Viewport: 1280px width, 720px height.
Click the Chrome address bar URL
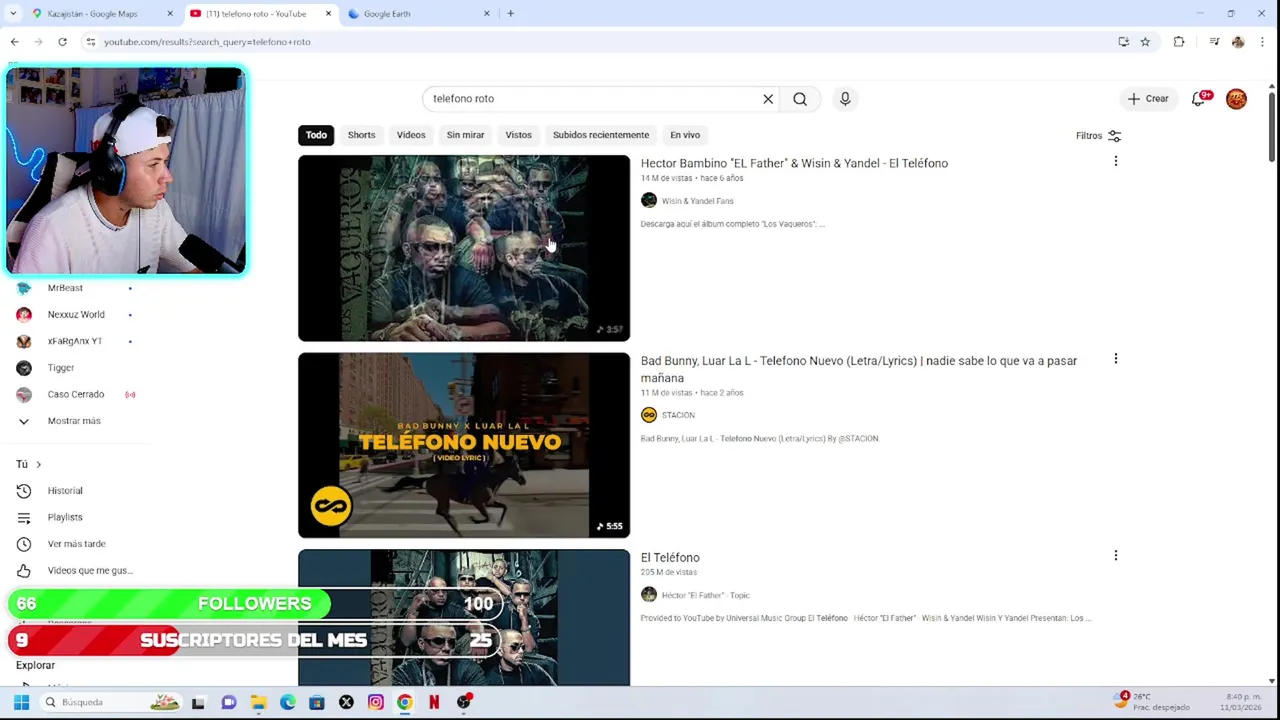207,42
